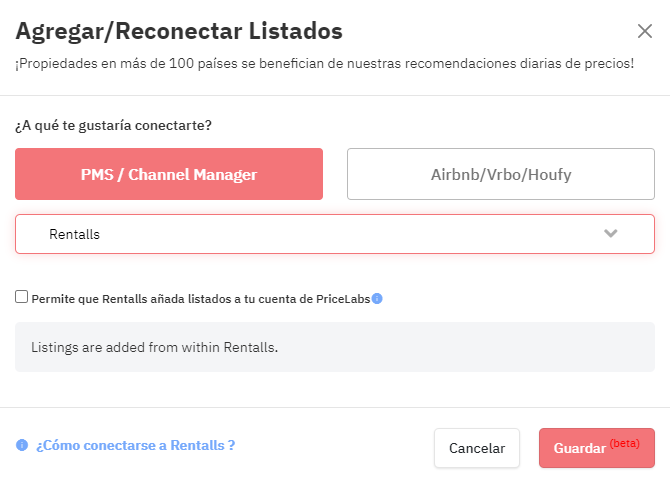Click the info icon beside PriceLabs label
This screenshot has width=670, height=478.
377,299
